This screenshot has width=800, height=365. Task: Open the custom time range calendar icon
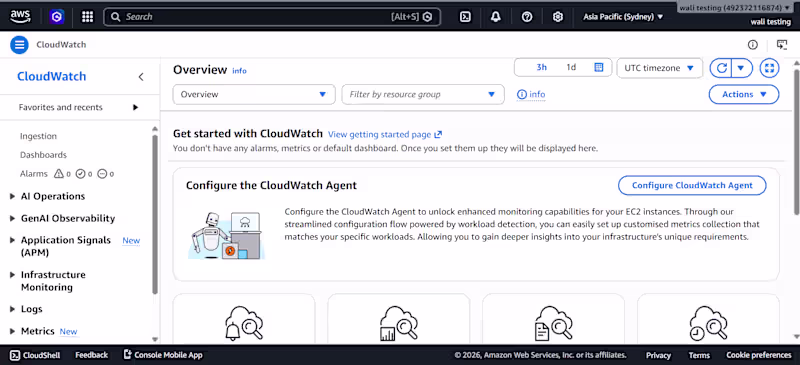point(599,67)
